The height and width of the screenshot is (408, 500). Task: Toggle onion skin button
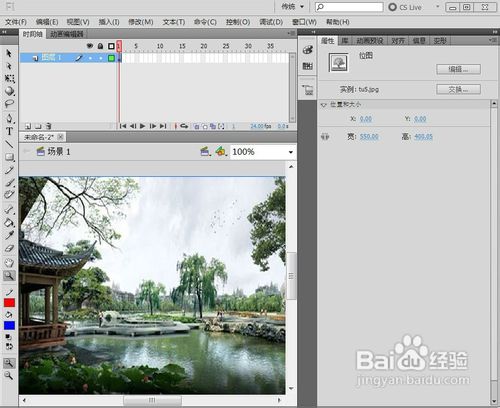click(196, 126)
